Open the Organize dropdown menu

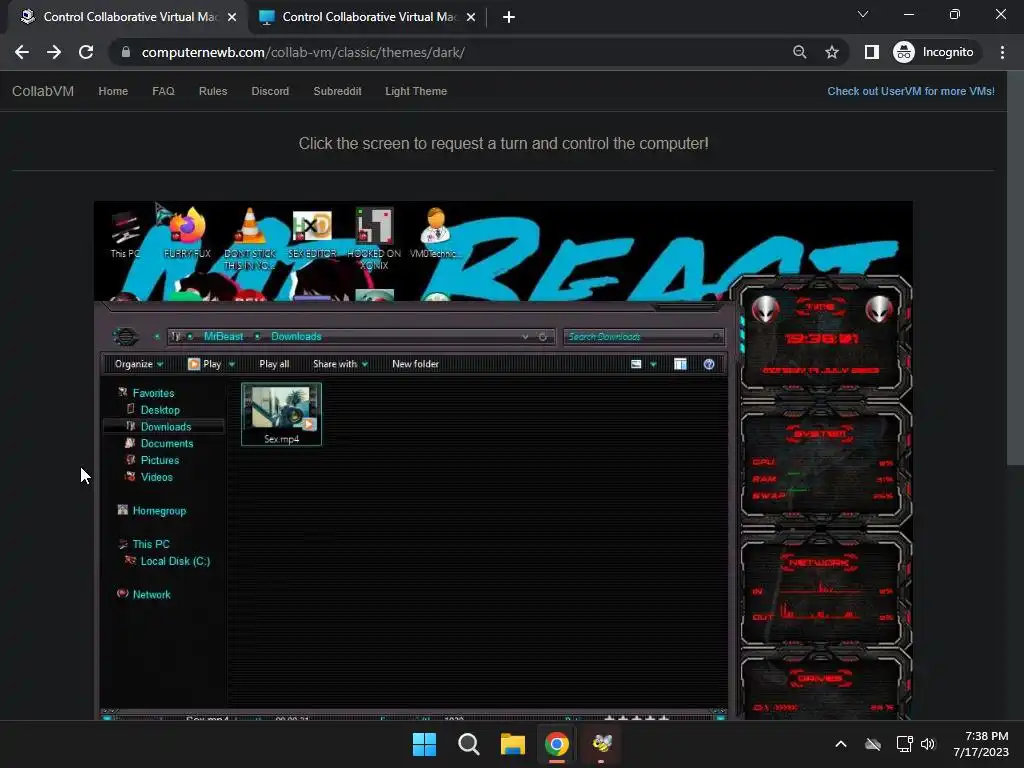(x=138, y=364)
